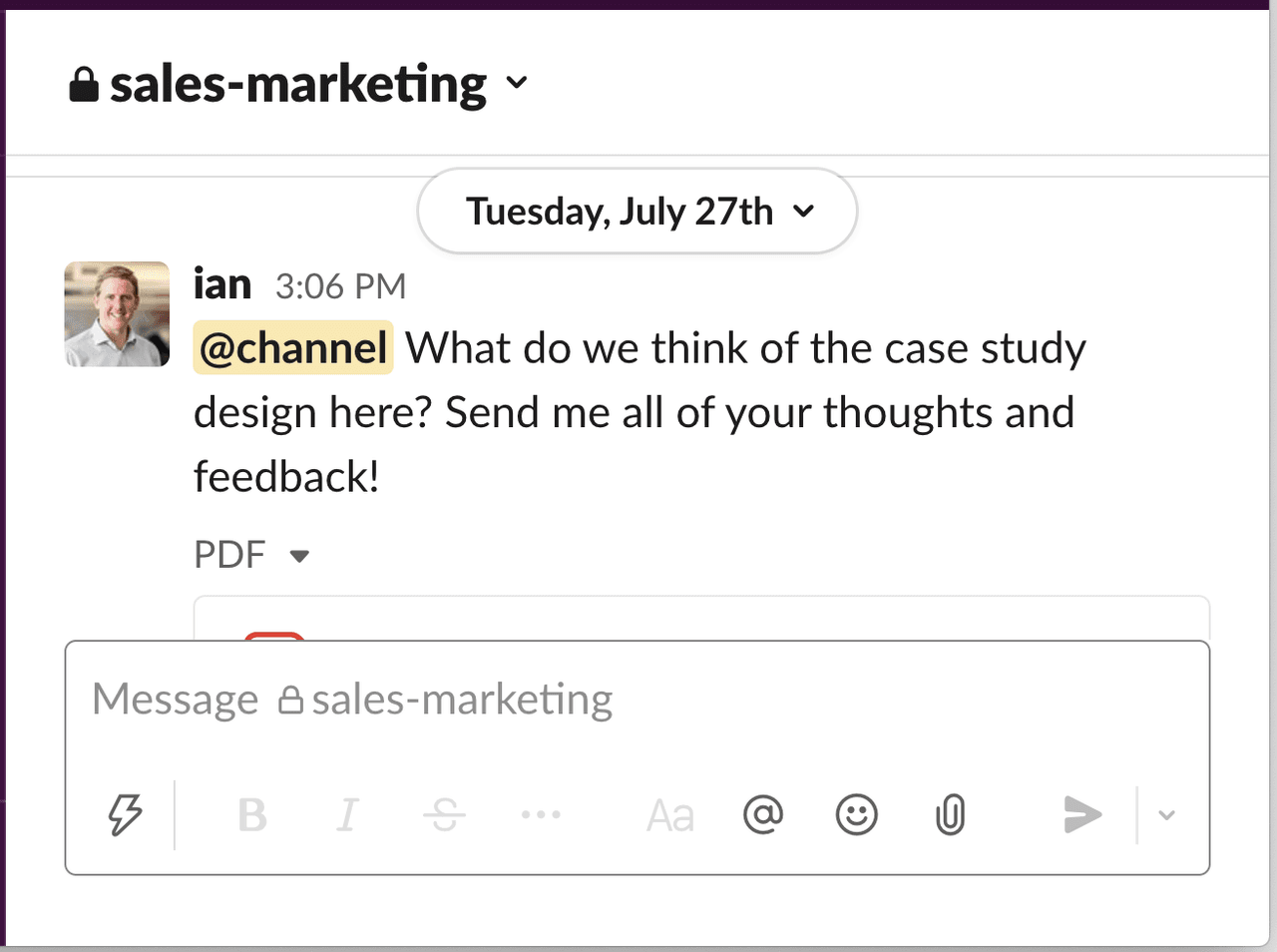
Task: Click ian's profile picture
Action: 117,314
